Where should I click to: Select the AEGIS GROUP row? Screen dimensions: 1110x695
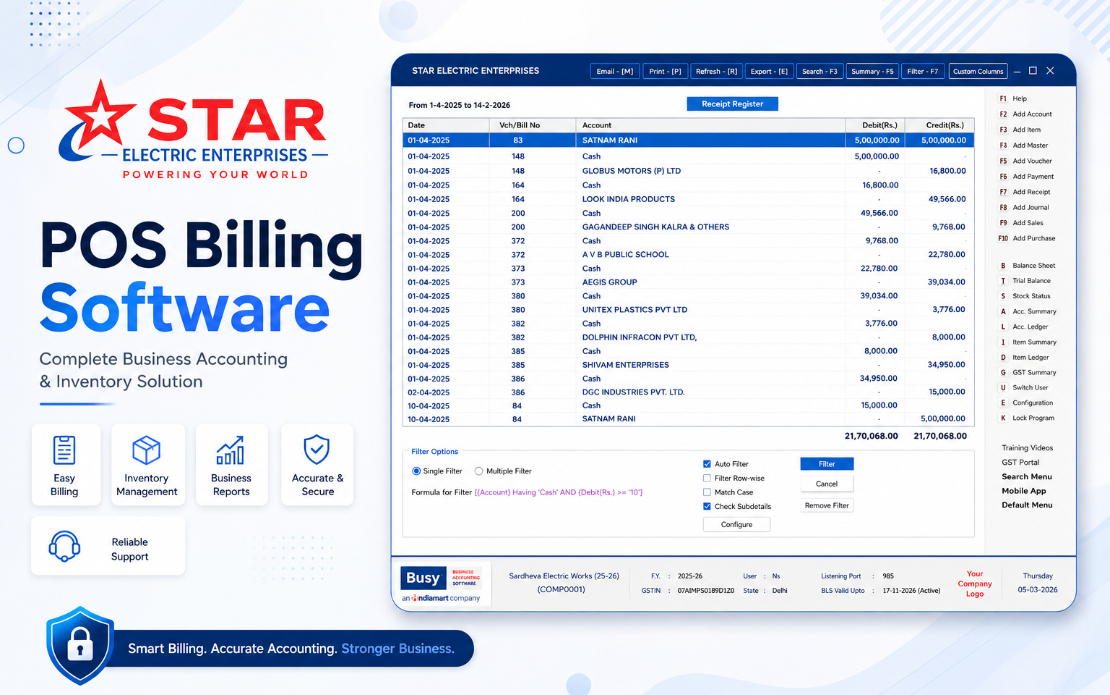688,282
